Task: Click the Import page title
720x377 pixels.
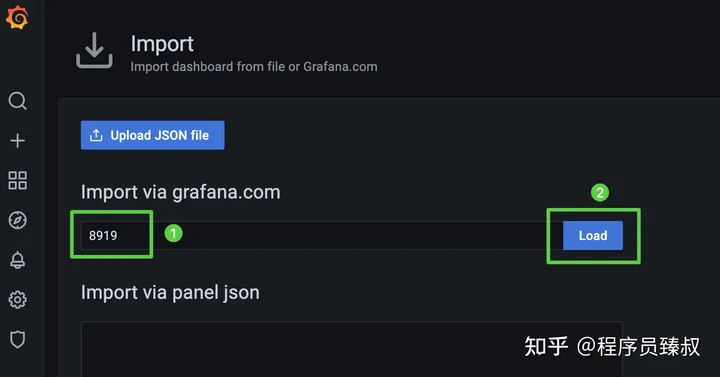Action: 162,45
